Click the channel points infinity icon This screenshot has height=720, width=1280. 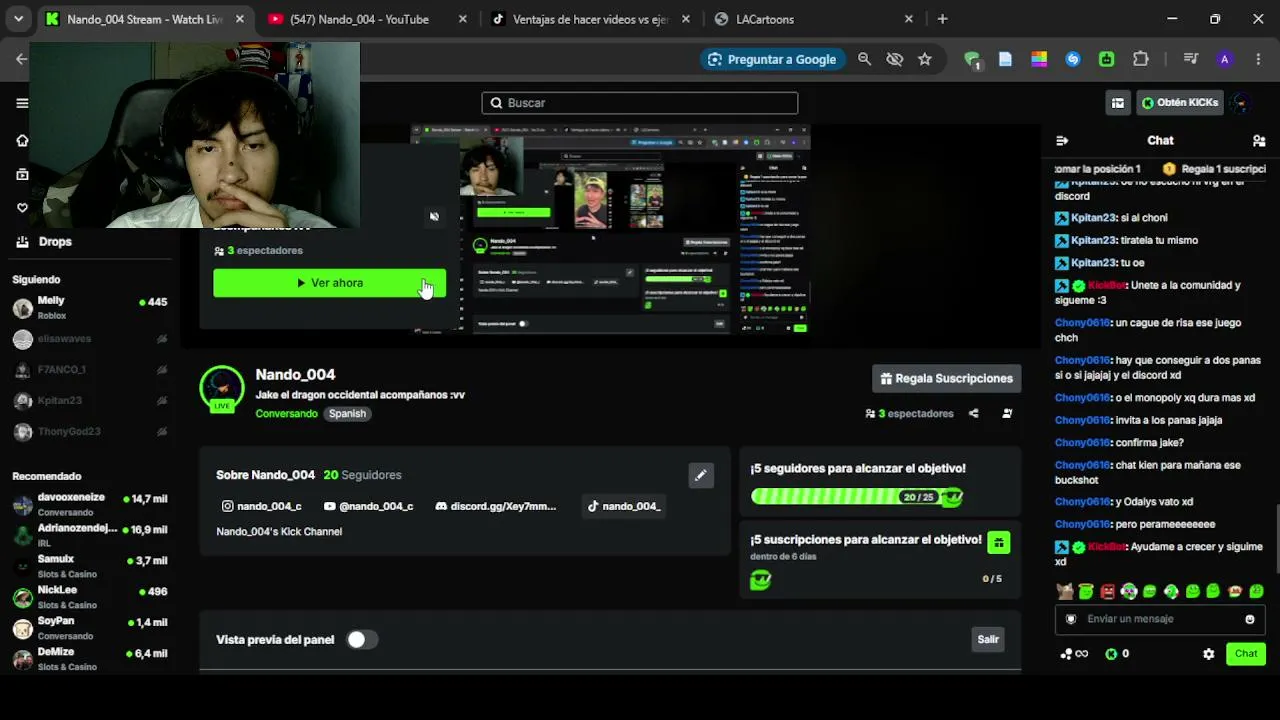1075,654
